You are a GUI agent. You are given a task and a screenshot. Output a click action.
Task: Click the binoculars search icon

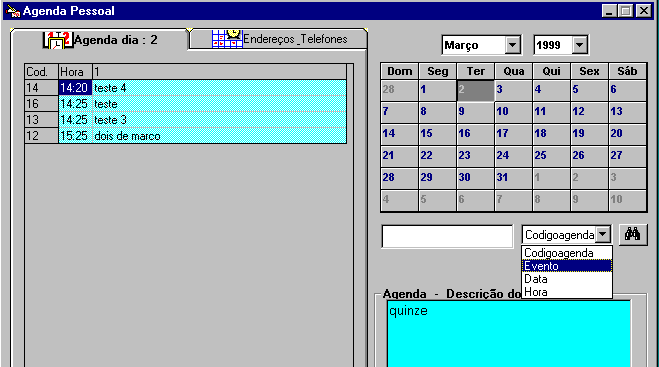click(x=633, y=235)
